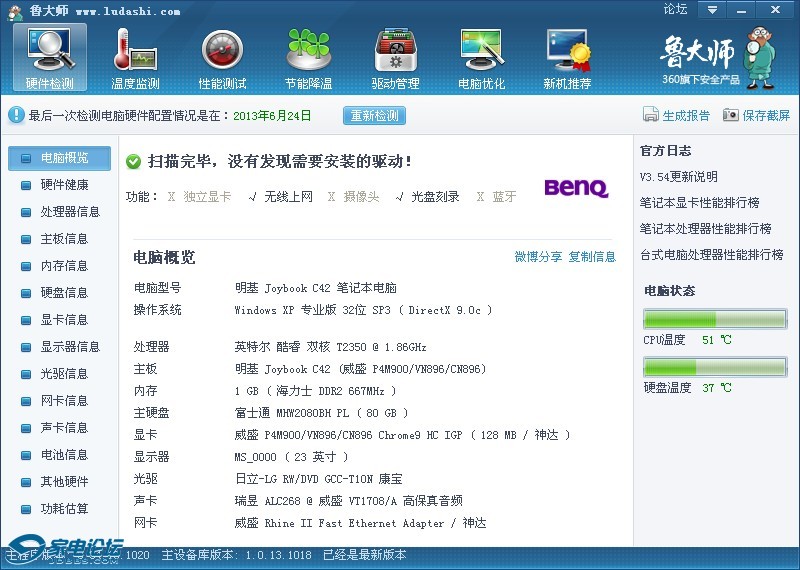Click the optical drive value 日立-LG RW/DVD GCC-T10N
The width and height of the screenshot is (800, 570).
[318, 479]
